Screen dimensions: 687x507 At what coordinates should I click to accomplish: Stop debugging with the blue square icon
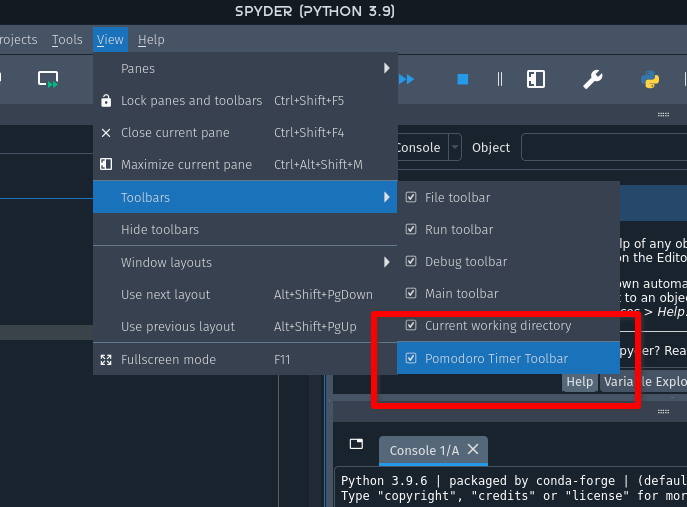point(463,79)
